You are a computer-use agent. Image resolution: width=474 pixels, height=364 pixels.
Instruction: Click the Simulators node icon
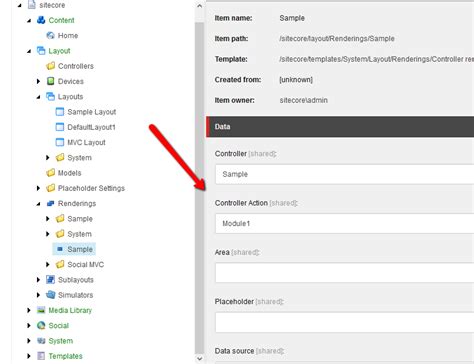point(51,295)
